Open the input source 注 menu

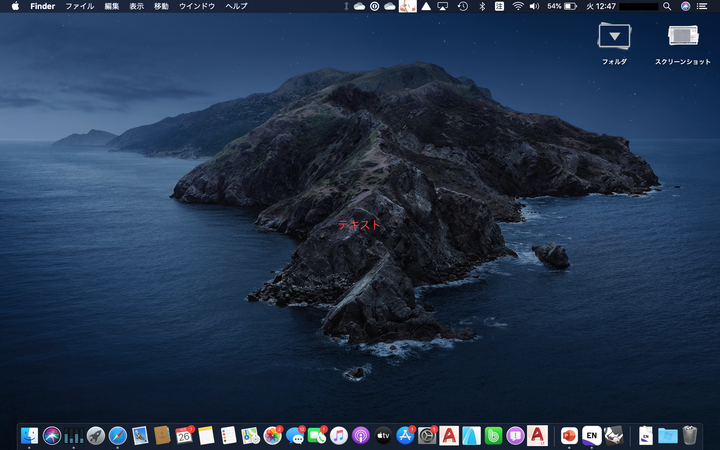pos(499,6)
